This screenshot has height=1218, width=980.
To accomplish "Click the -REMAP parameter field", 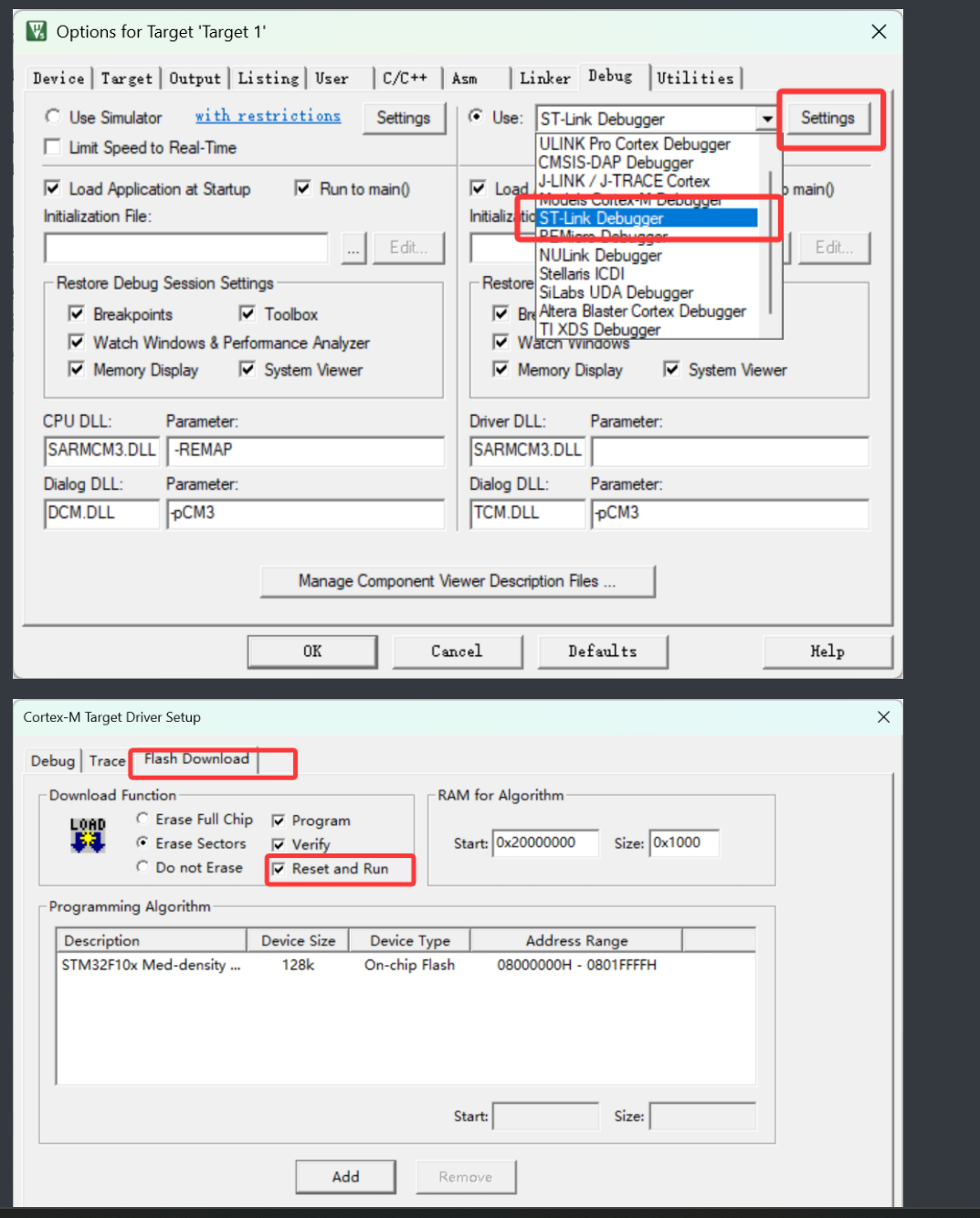I will point(306,450).
